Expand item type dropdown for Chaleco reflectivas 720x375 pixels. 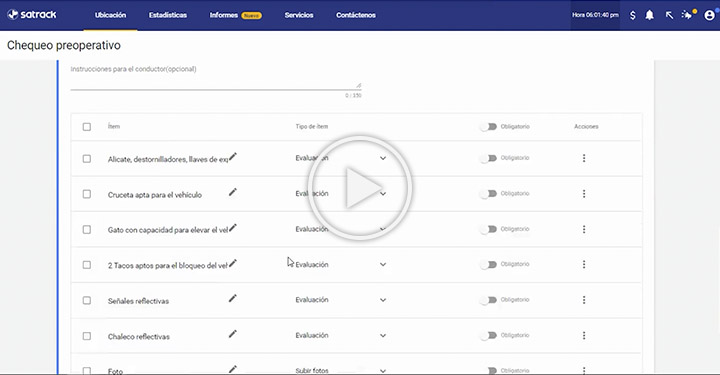pyautogui.click(x=383, y=336)
